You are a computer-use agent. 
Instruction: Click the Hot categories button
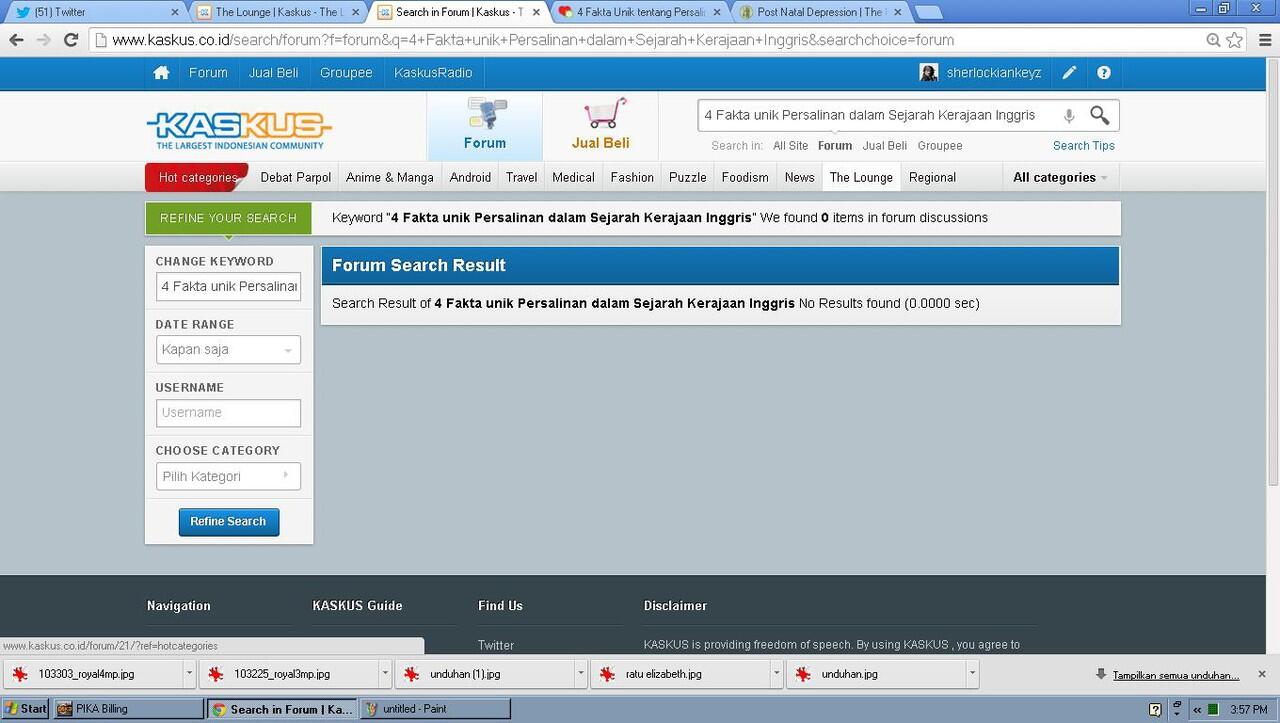(197, 177)
